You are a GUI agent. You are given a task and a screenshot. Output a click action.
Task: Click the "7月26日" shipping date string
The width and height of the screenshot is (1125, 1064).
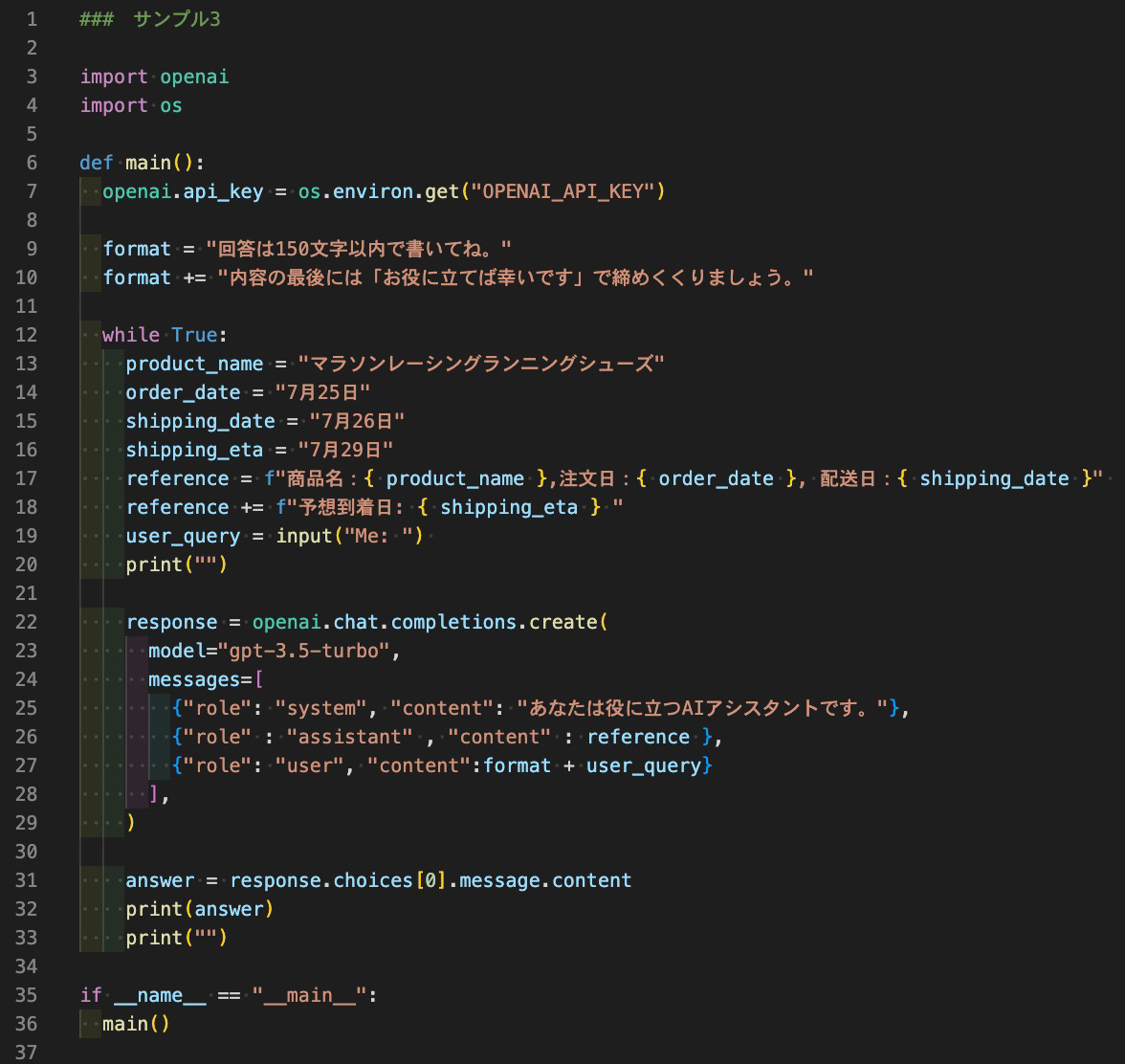pos(358,421)
